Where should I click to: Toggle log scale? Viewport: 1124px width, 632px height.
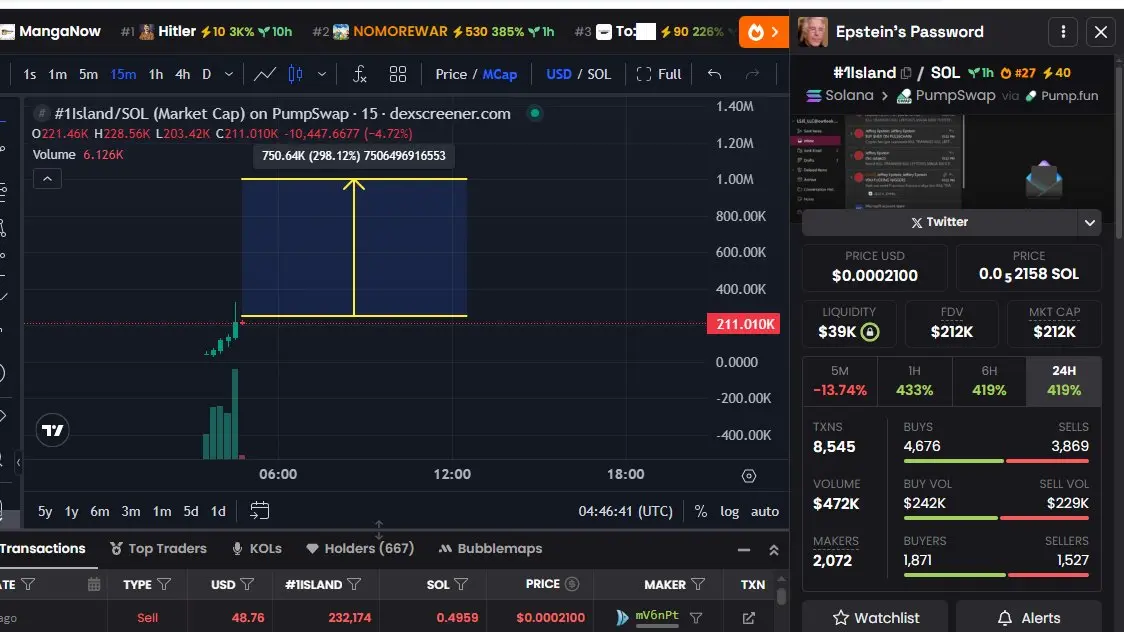point(730,511)
